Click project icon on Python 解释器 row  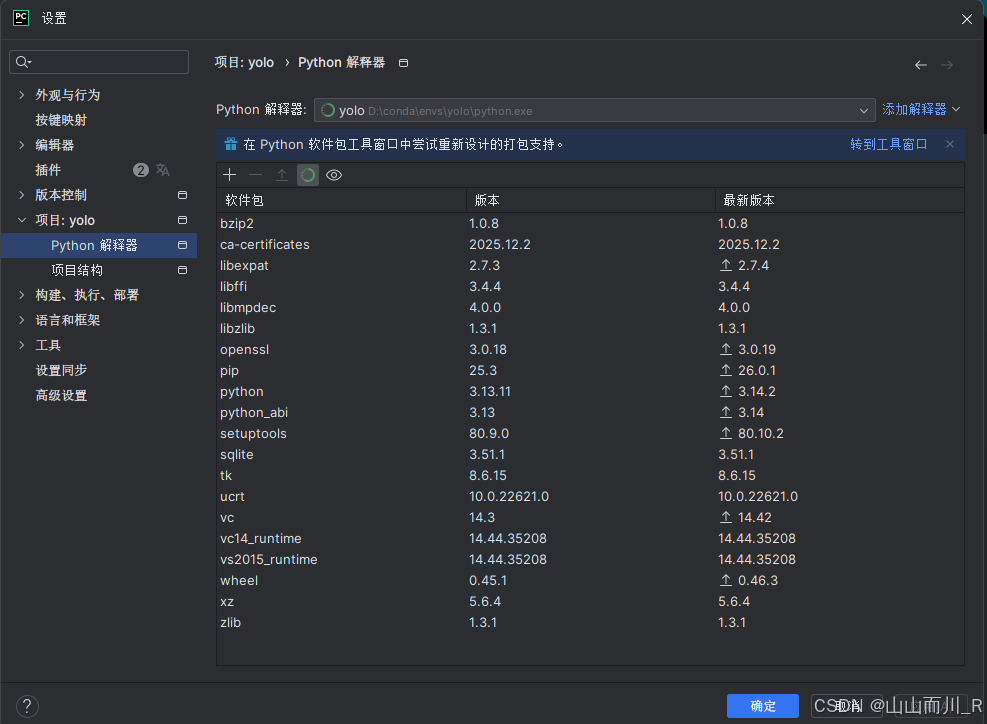(183, 245)
